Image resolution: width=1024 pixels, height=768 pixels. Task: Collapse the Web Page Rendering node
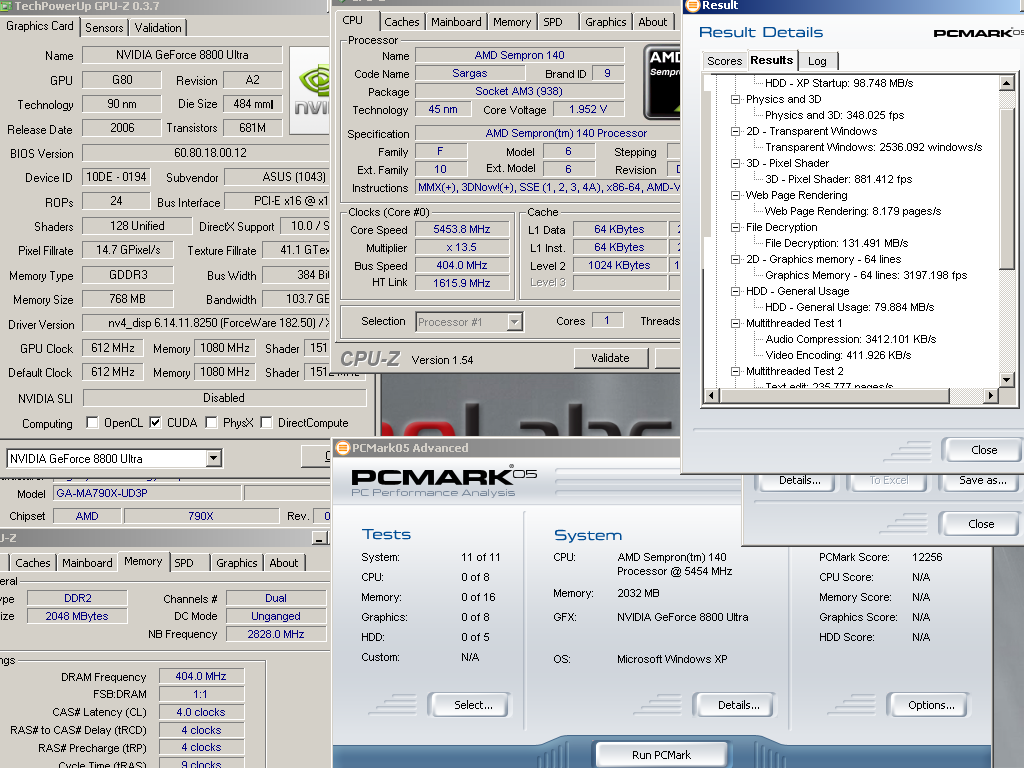pyautogui.click(x=735, y=195)
